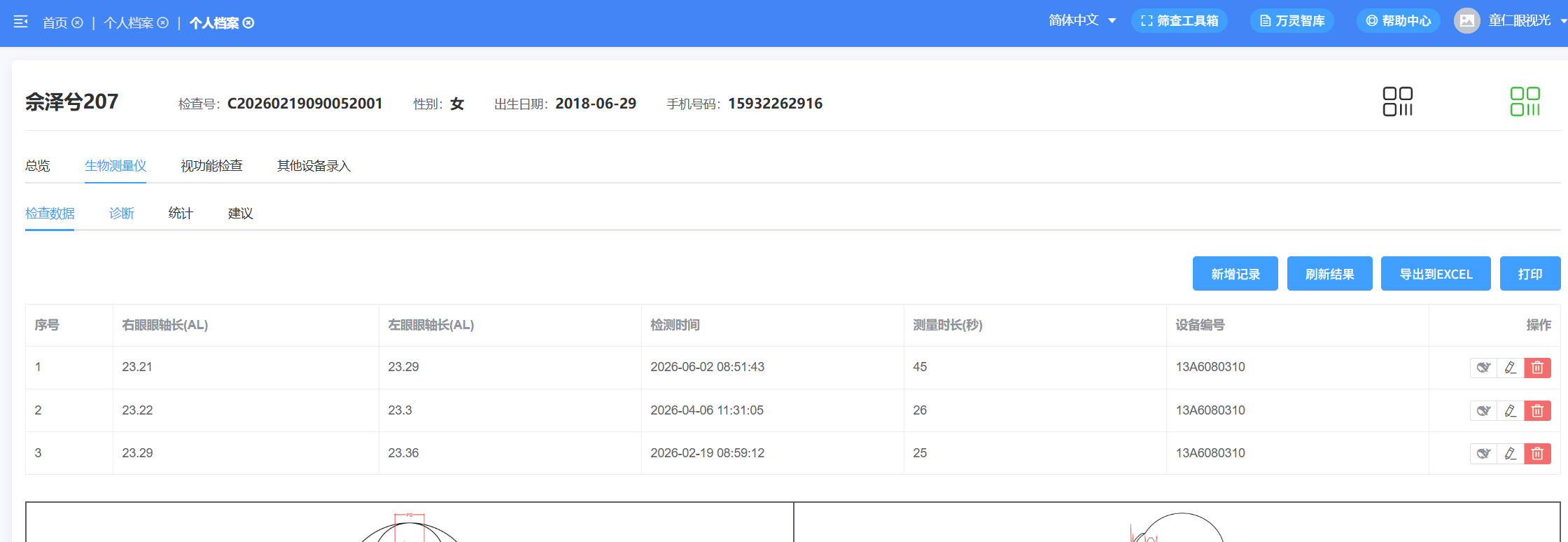The height and width of the screenshot is (542, 1568).
Task: Open the 首页 tab
Action: 55,23
